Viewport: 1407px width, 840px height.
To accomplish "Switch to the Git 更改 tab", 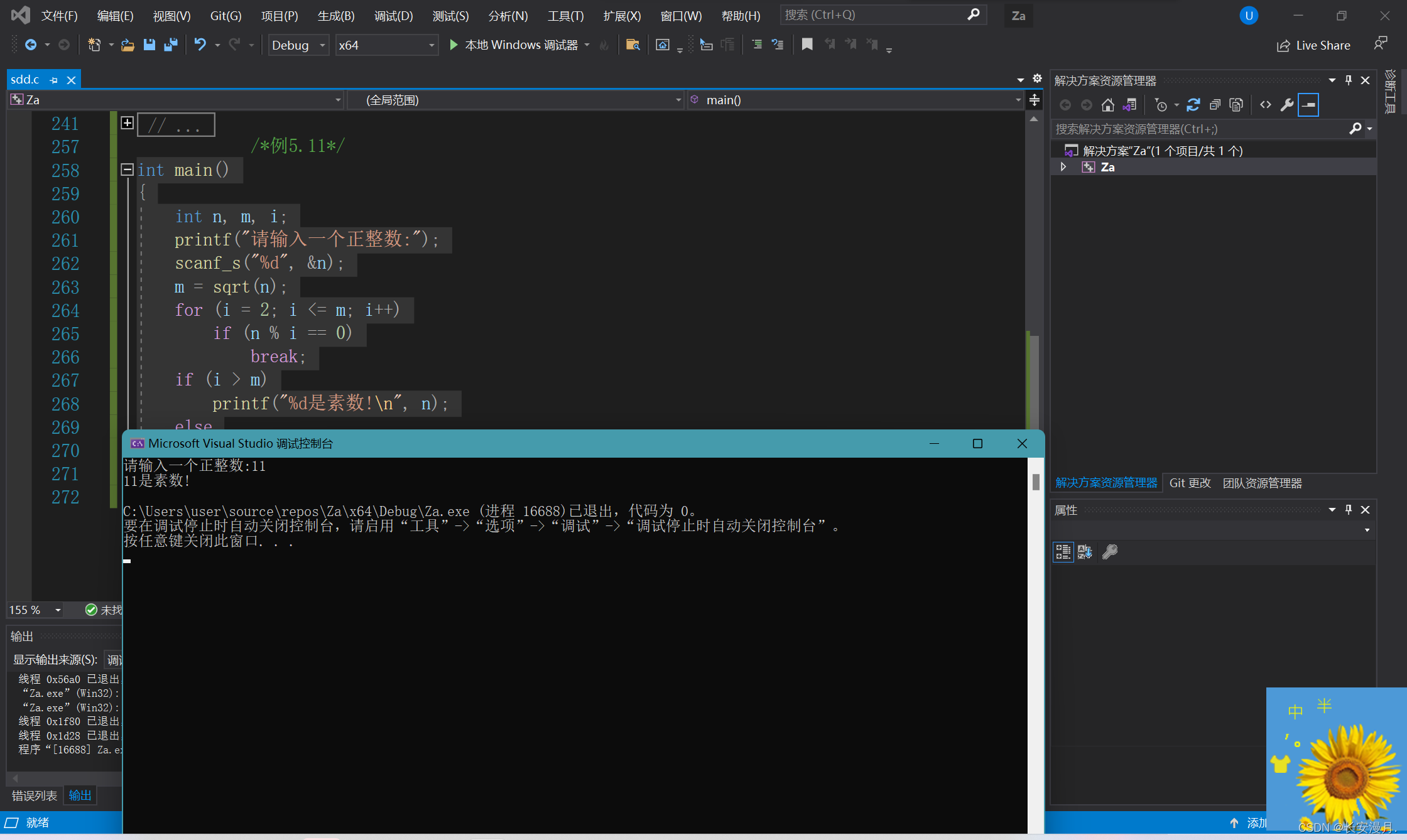I will pyautogui.click(x=1190, y=483).
